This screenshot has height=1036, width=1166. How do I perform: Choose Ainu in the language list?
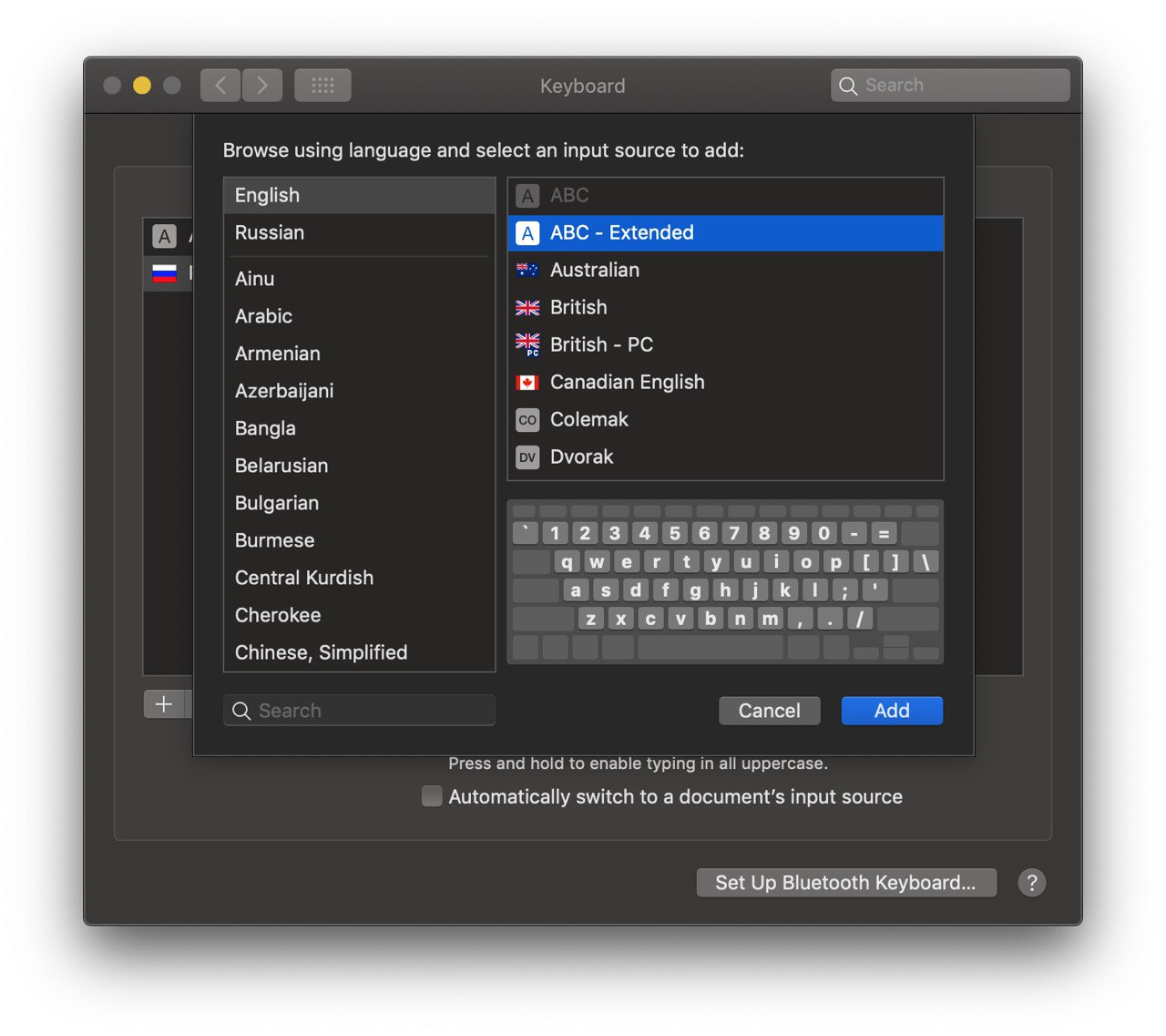coord(359,280)
